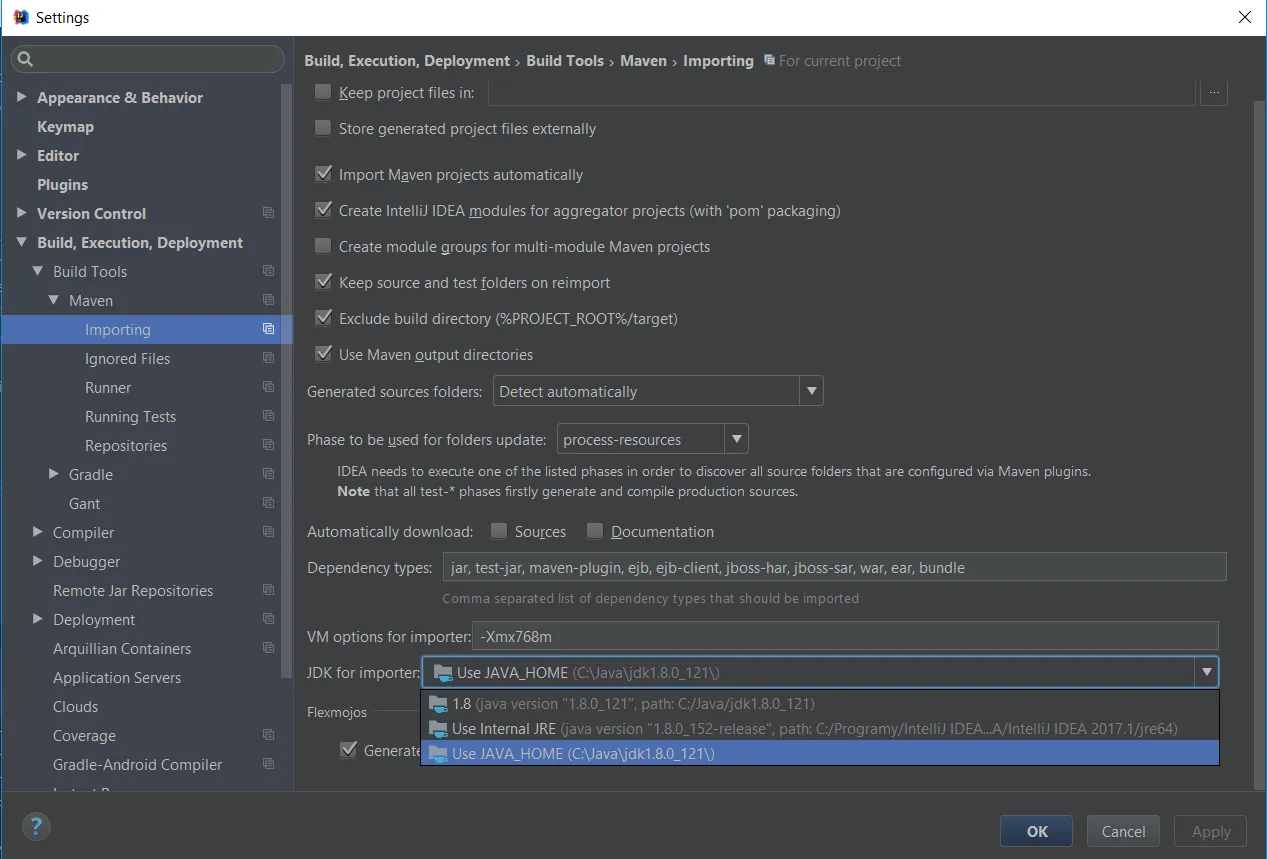Screen dimensions: 1267x859
Task: Click the project-level icon beside Gradle
Action: 268,474
